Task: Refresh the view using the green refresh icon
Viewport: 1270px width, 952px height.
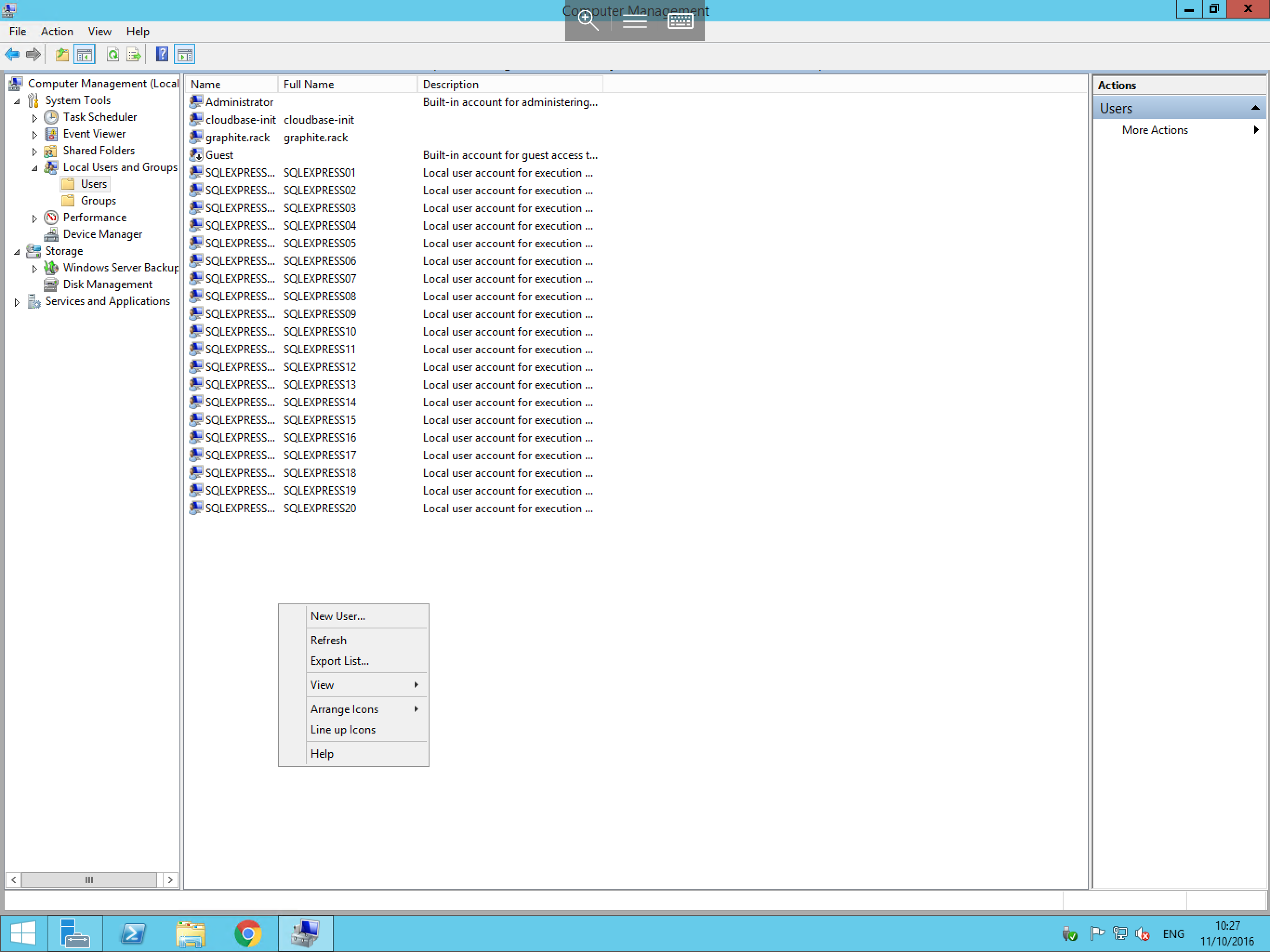Action: 113,54
